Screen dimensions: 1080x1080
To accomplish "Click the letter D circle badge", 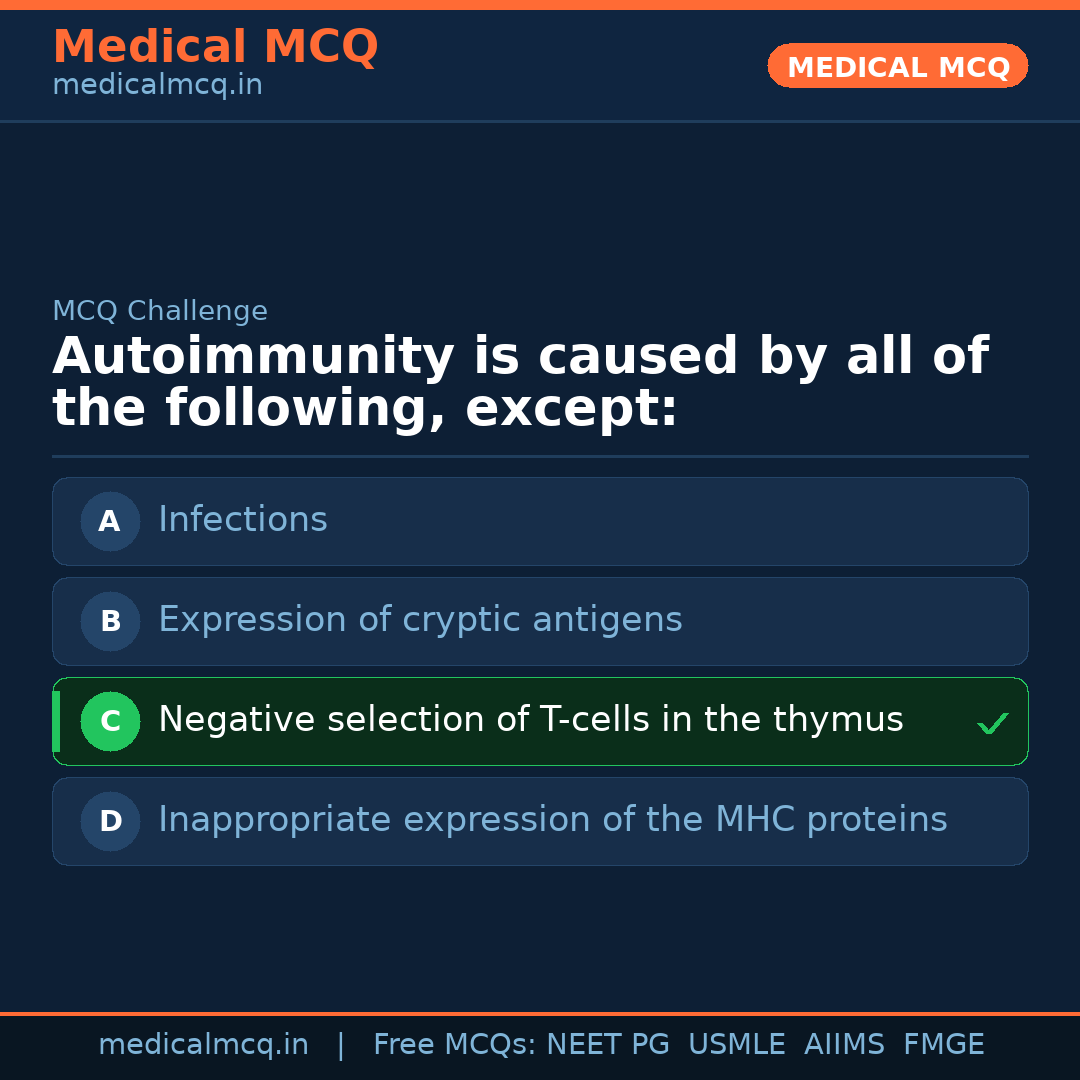I will coord(110,821).
